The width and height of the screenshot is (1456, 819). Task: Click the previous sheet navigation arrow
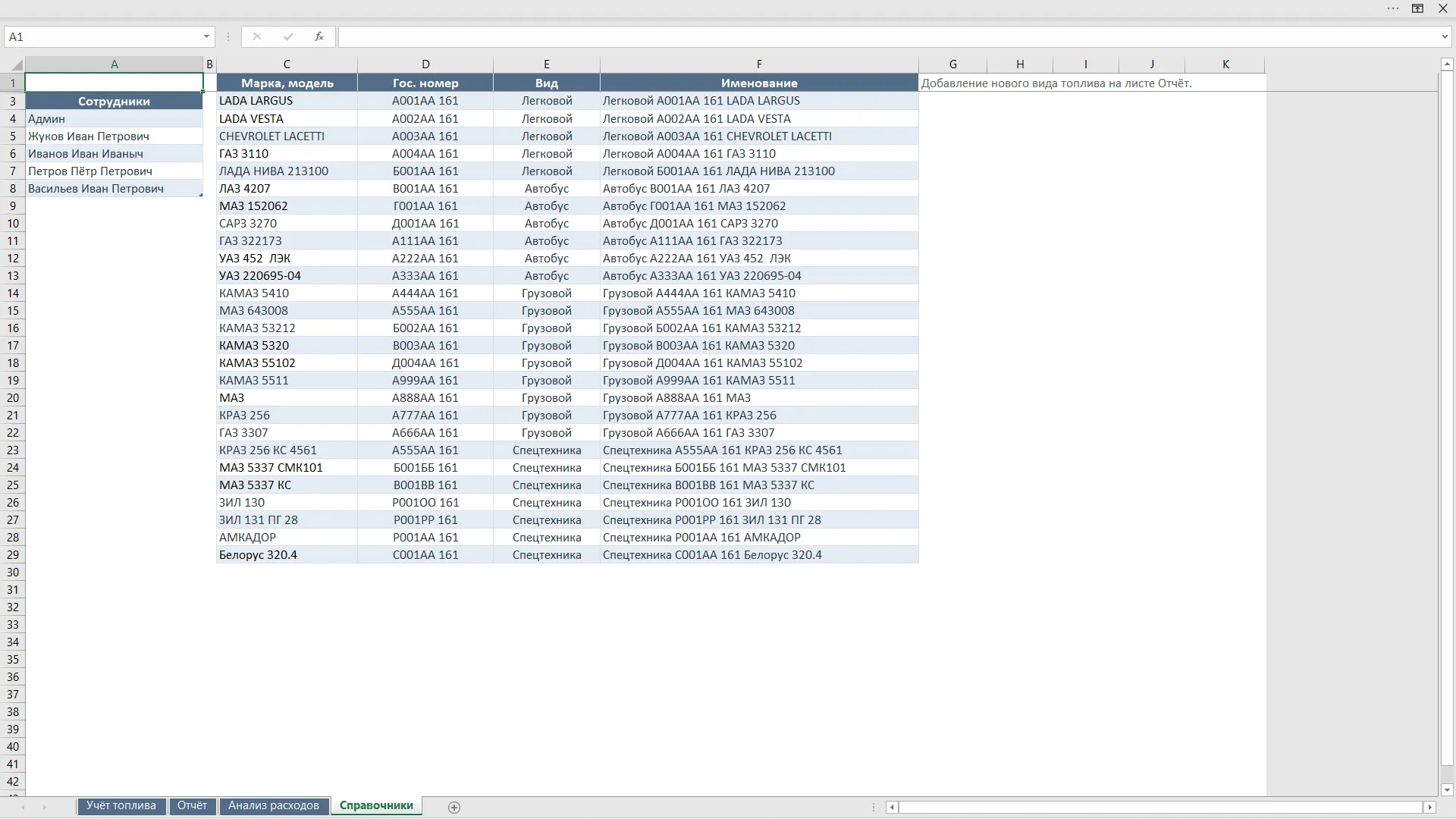(x=23, y=808)
